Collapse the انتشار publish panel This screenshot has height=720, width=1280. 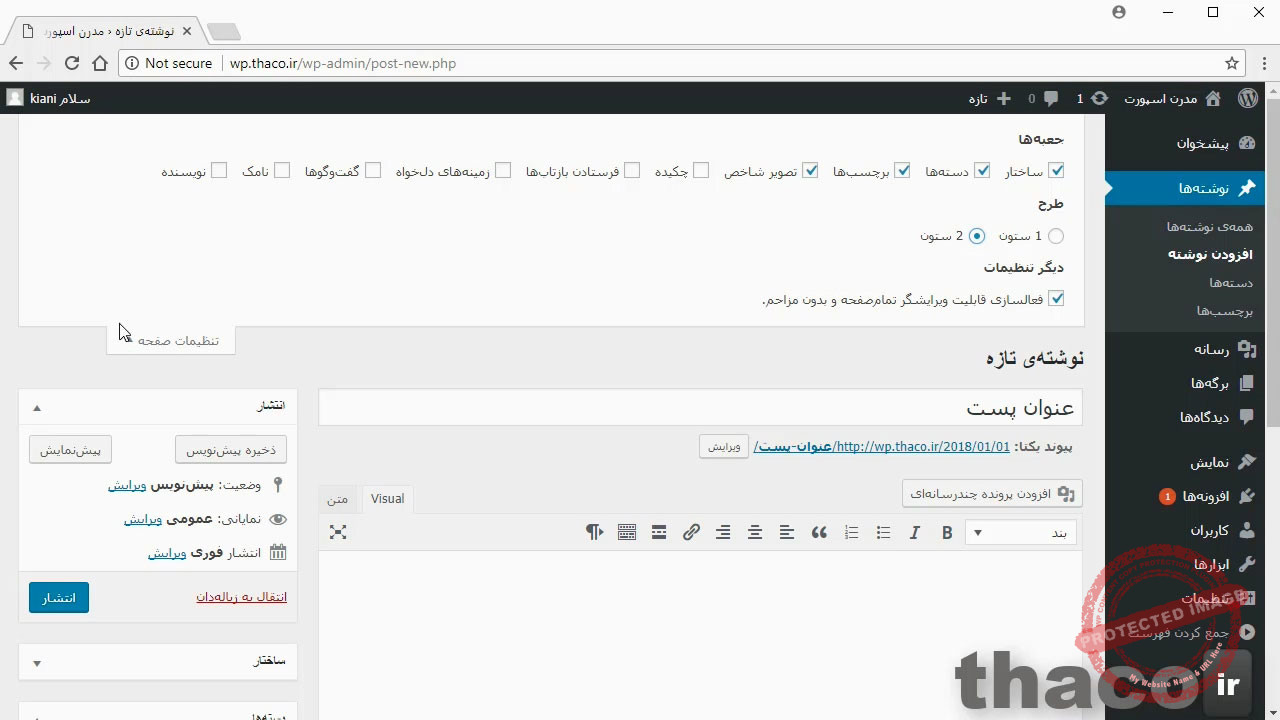click(36, 407)
